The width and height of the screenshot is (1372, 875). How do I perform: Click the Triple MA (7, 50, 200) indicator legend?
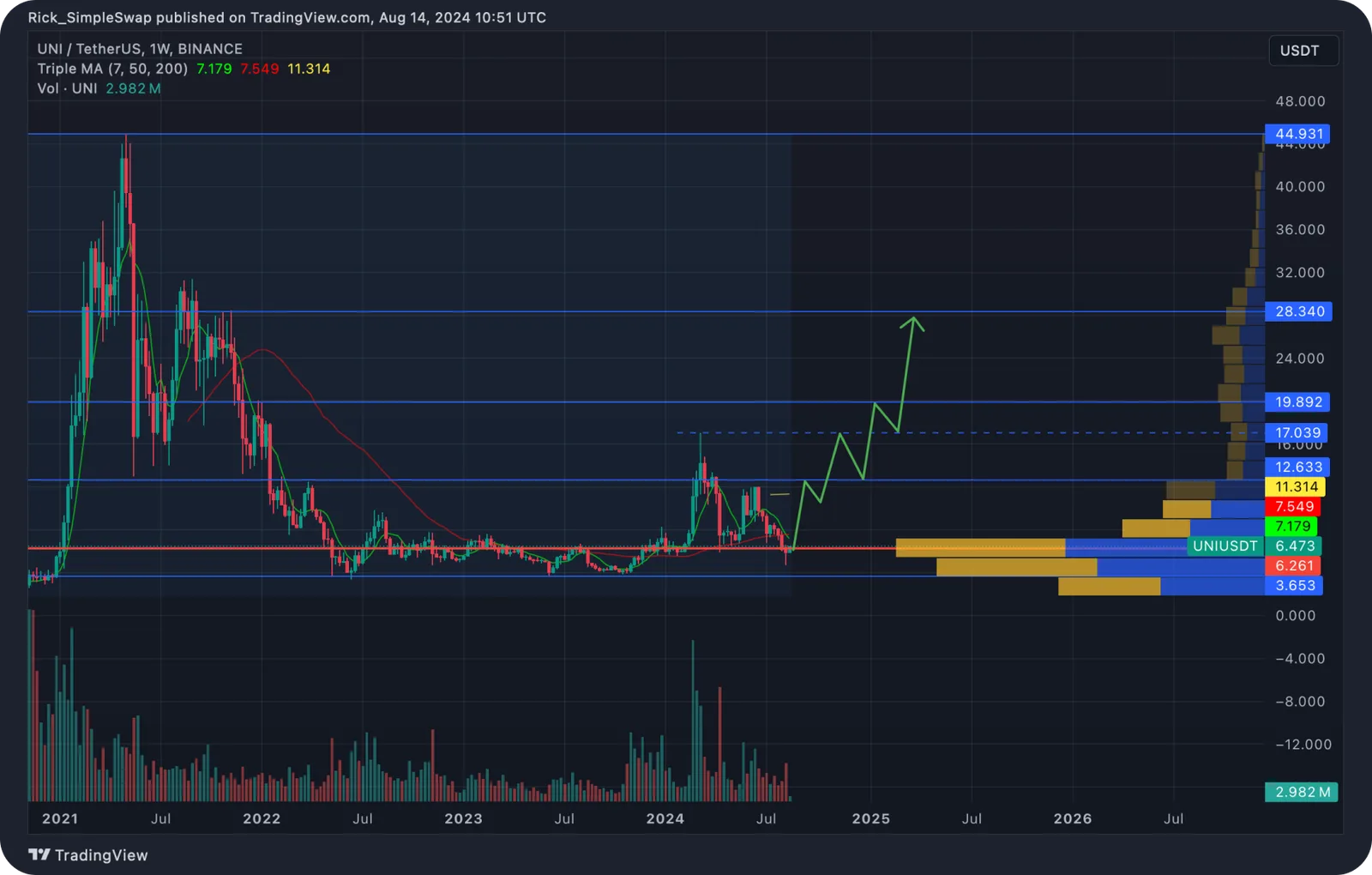112,69
